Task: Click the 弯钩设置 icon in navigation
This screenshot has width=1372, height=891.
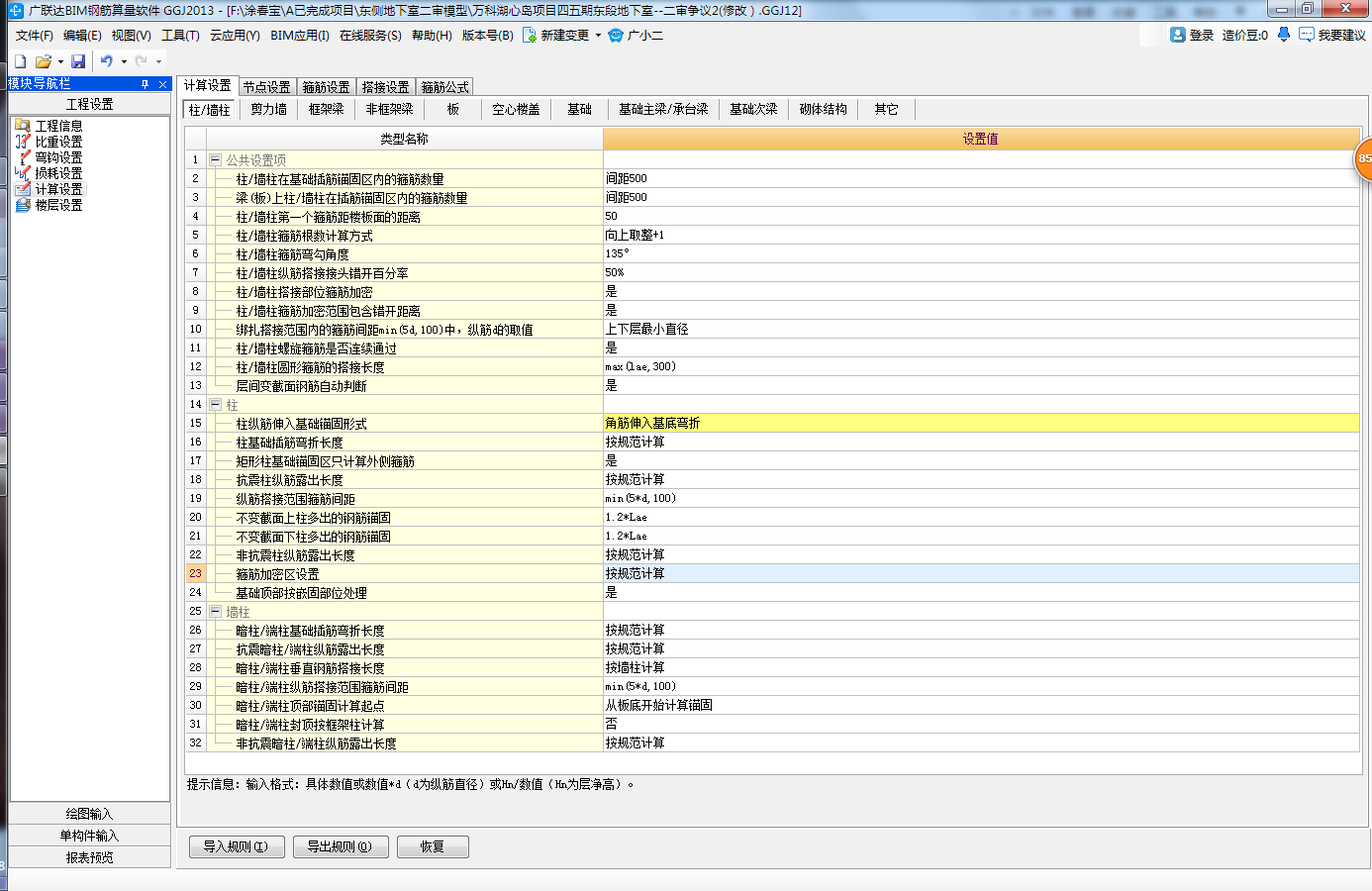Action: tap(23, 157)
